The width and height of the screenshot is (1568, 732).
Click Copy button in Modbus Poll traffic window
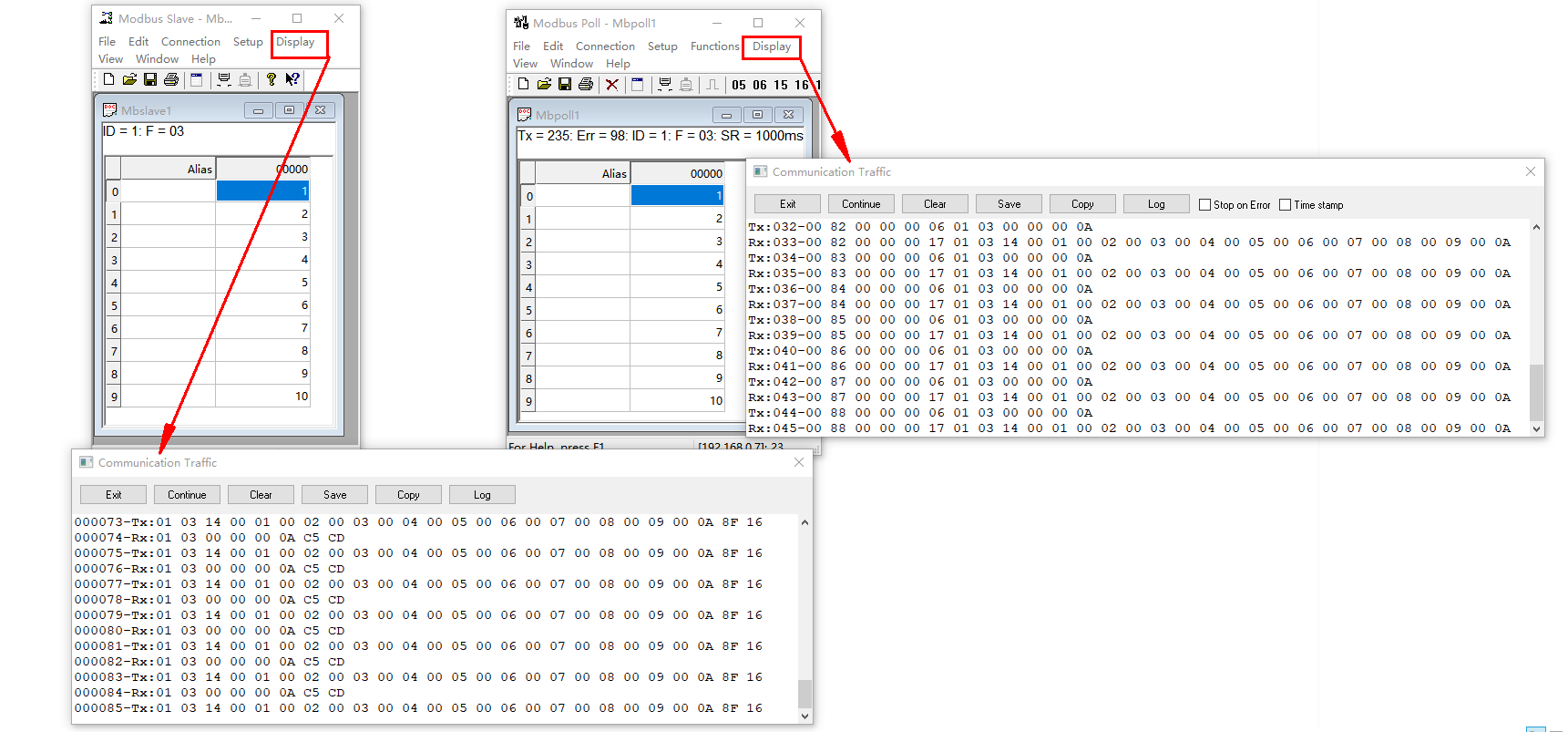[1082, 204]
